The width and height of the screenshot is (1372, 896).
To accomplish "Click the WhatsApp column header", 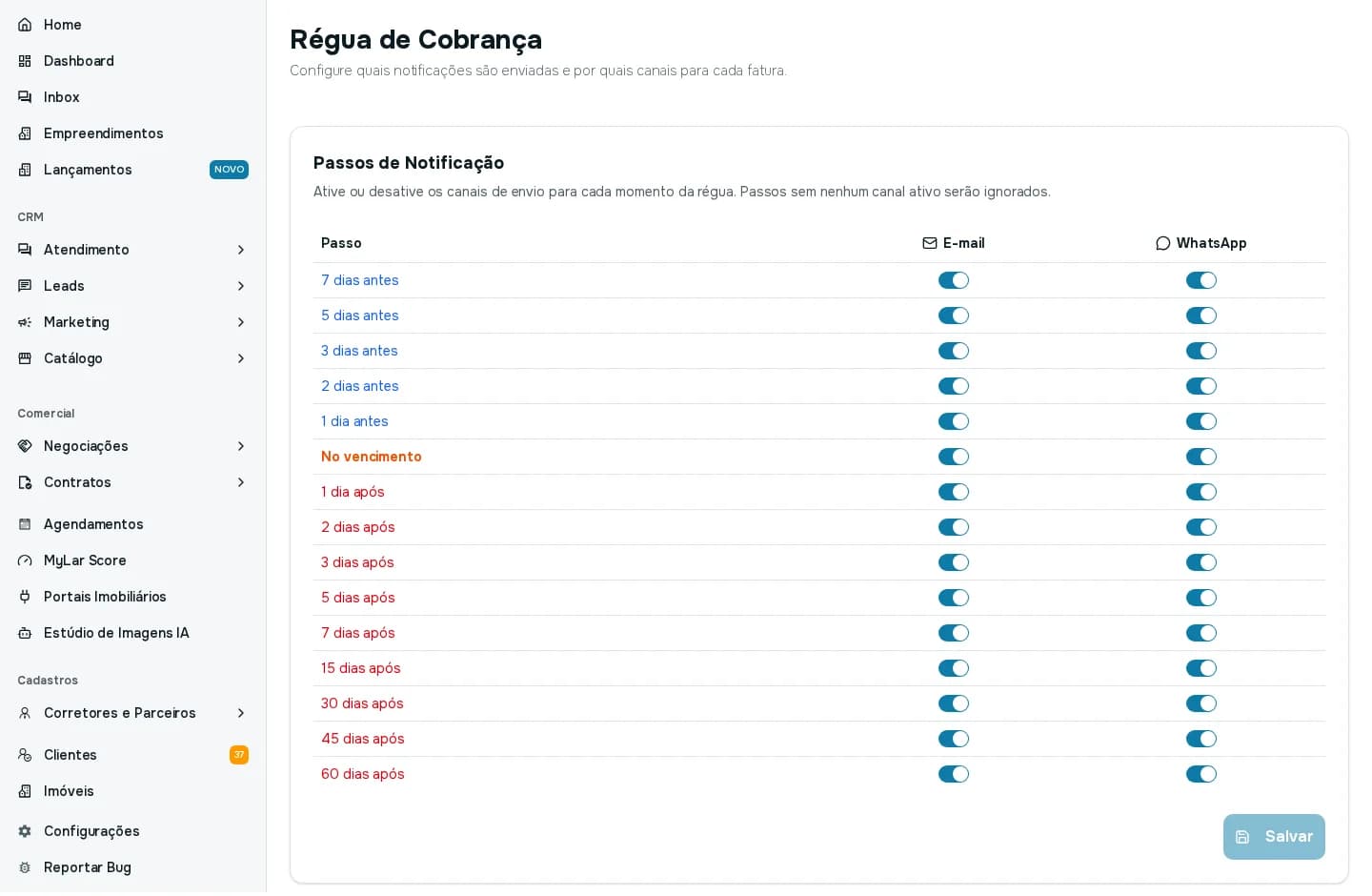I will pos(1201,243).
